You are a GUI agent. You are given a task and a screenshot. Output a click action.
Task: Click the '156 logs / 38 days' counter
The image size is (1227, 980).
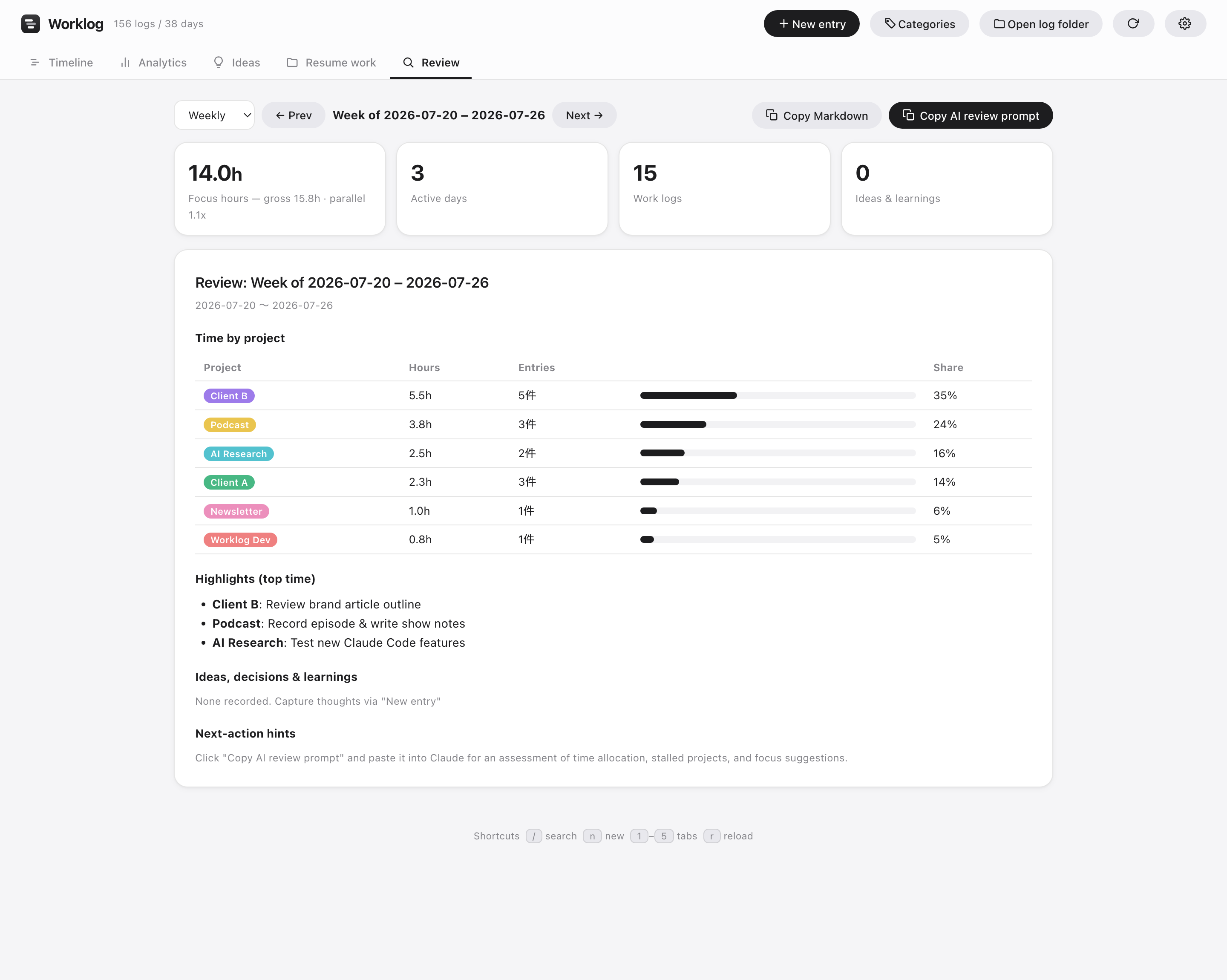point(158,24)
